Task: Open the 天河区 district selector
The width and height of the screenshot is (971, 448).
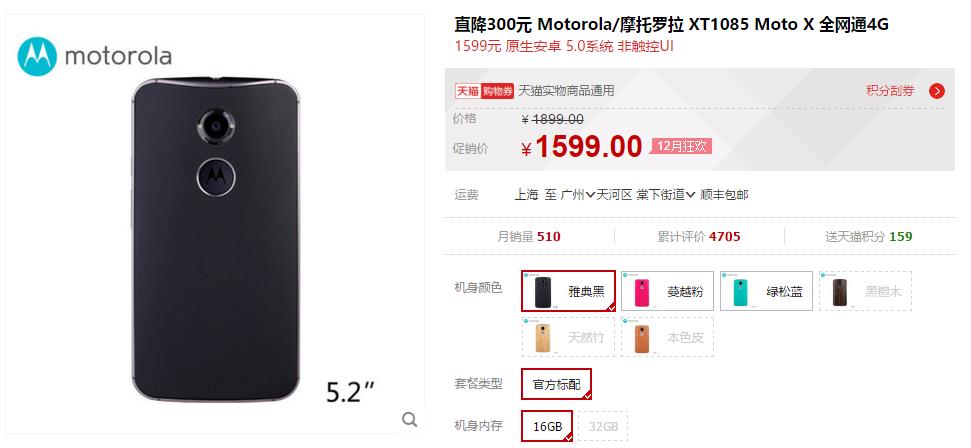Action: coord(614,195)
